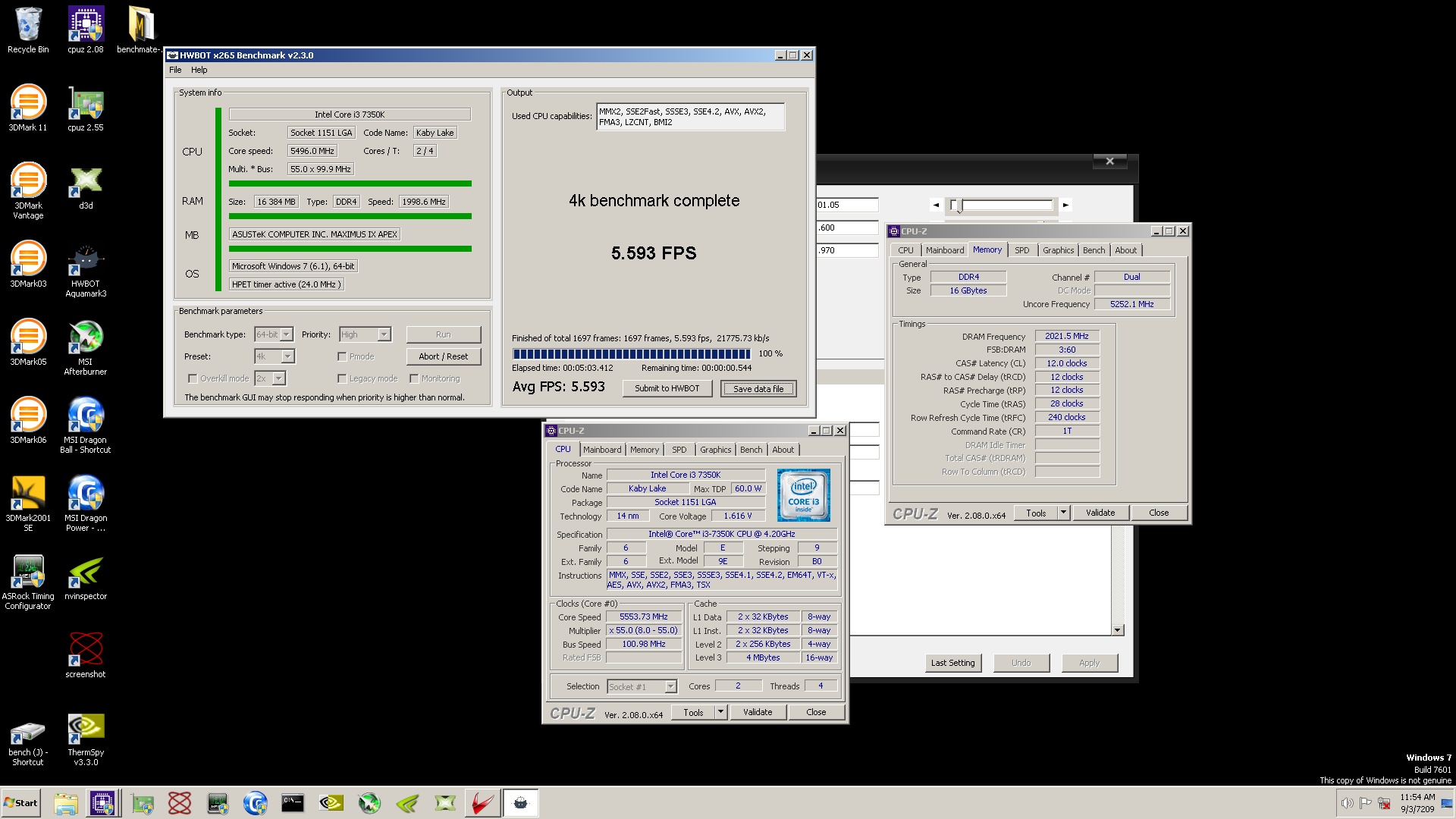Open Bench tab in CPU-Z Memory window

point(1094,250)
